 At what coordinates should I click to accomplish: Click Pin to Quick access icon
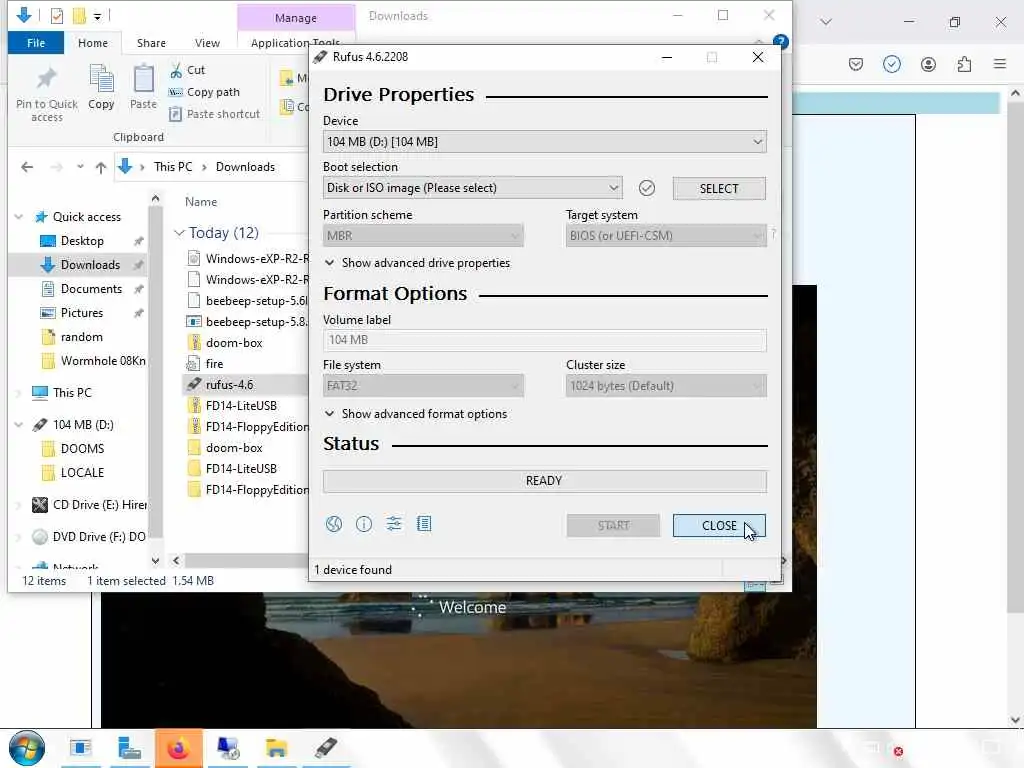(46, 94)
